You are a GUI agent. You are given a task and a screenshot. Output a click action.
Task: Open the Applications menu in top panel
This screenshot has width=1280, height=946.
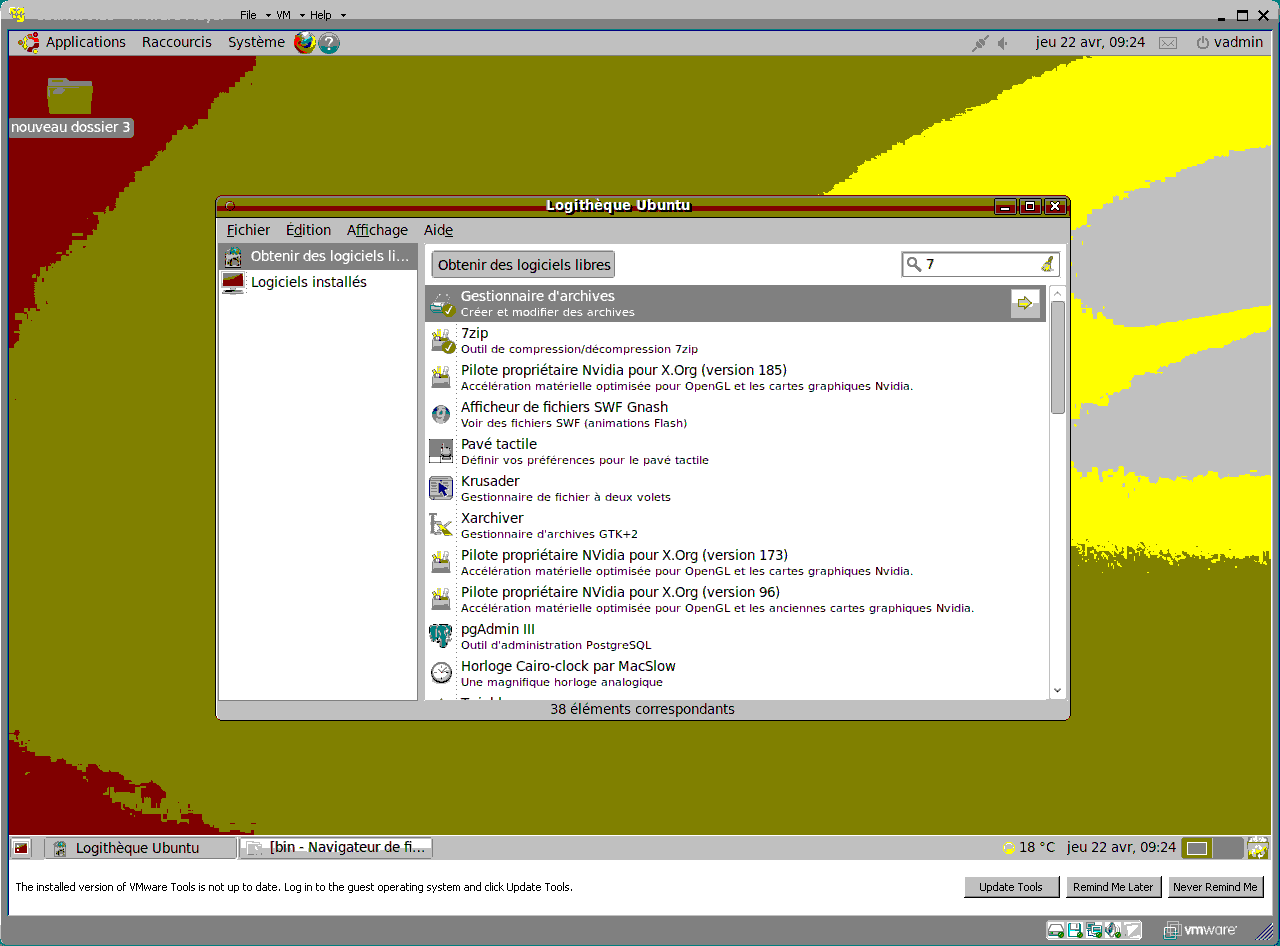point(85,42)
